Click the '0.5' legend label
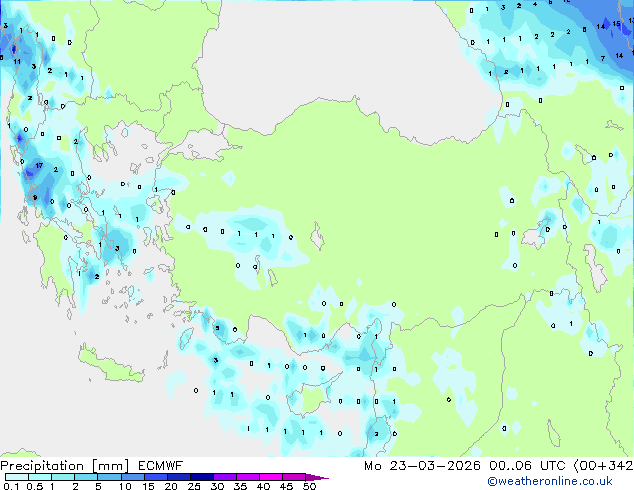The width and height of the screenshot is (634, 490). point(34,486)
